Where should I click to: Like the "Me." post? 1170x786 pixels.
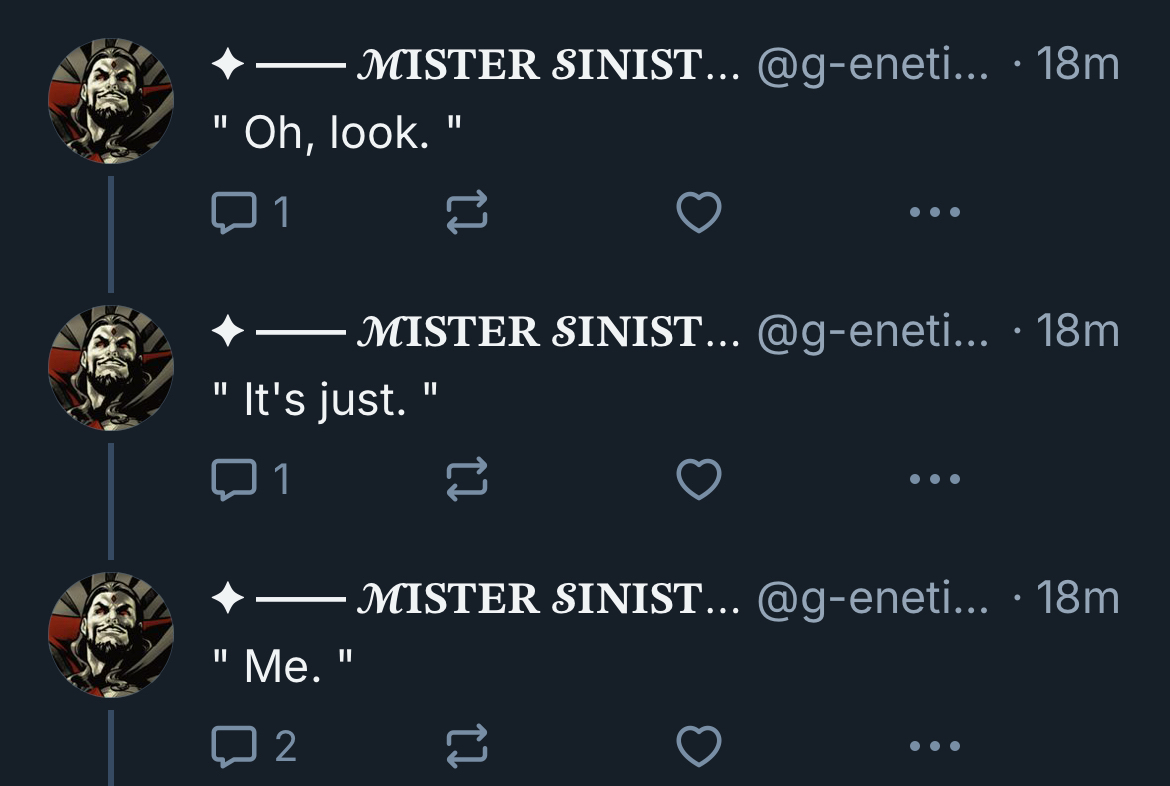point(699,746)
